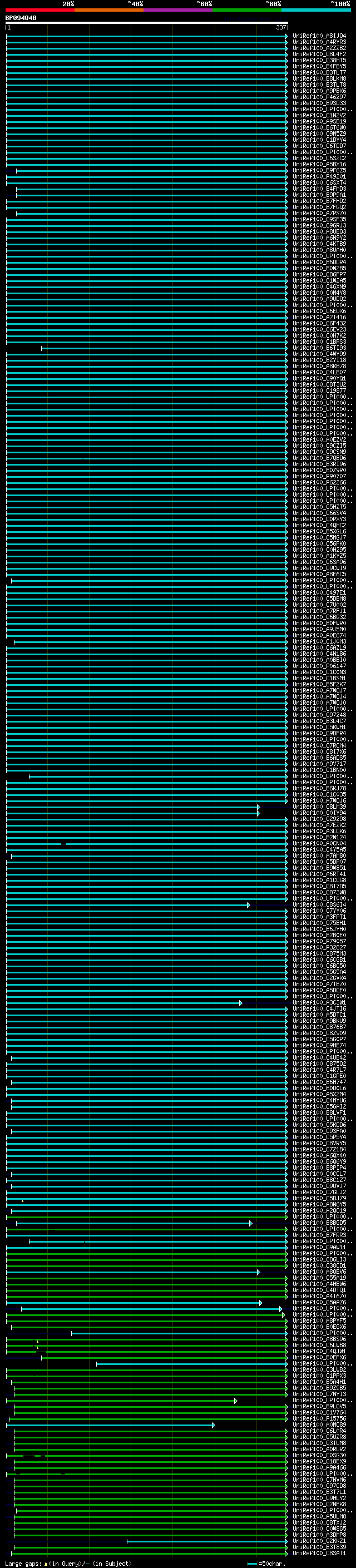The width and height of the screenshot is (356, 1568).
Task: Click the UniRef100_C7NYI3 label
Action: [319, 1394]
